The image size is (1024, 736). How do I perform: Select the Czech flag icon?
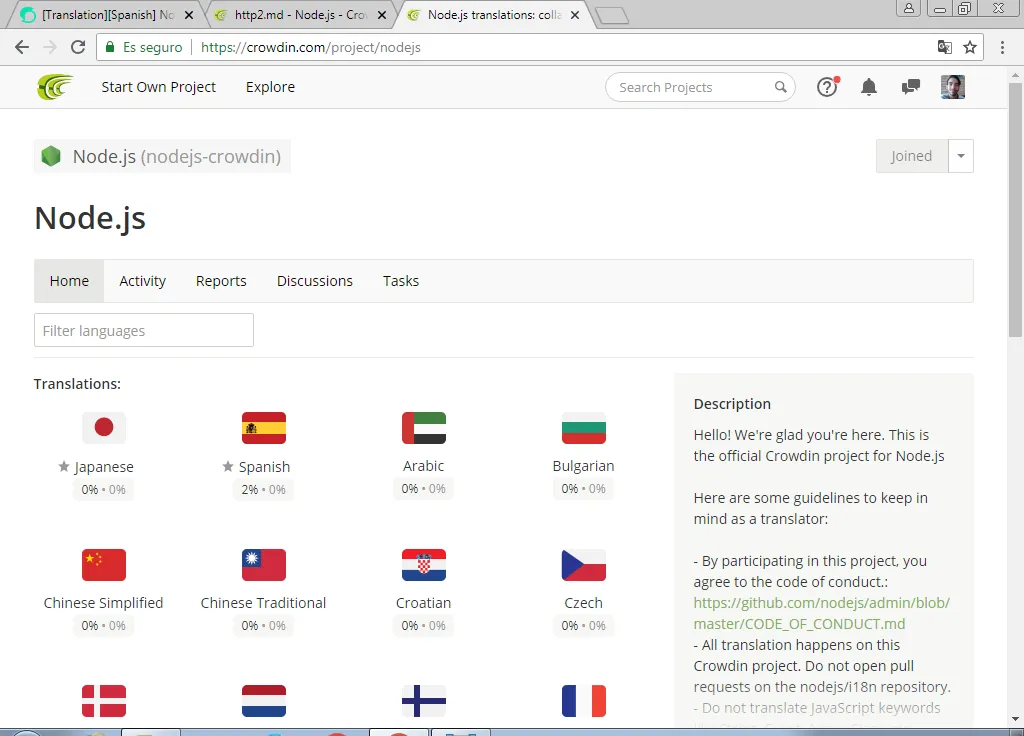(x=584, y=565)
